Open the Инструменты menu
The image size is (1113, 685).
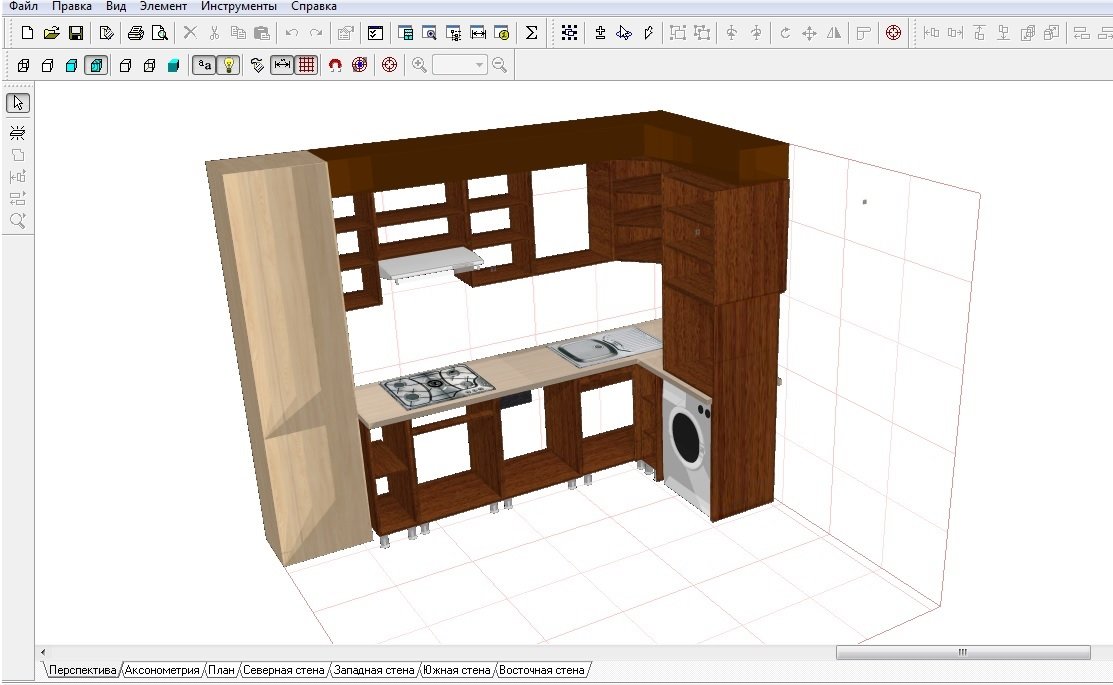pos(238,6)
